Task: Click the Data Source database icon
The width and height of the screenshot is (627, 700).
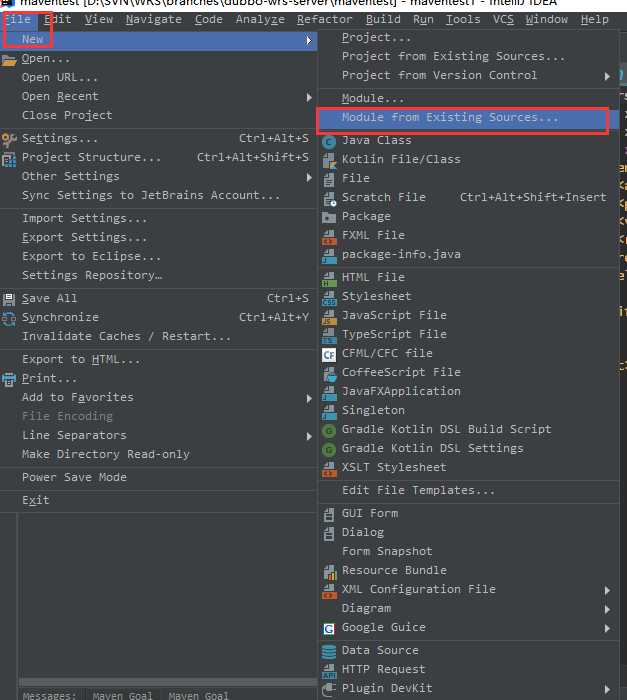Action: click(329, 652)
